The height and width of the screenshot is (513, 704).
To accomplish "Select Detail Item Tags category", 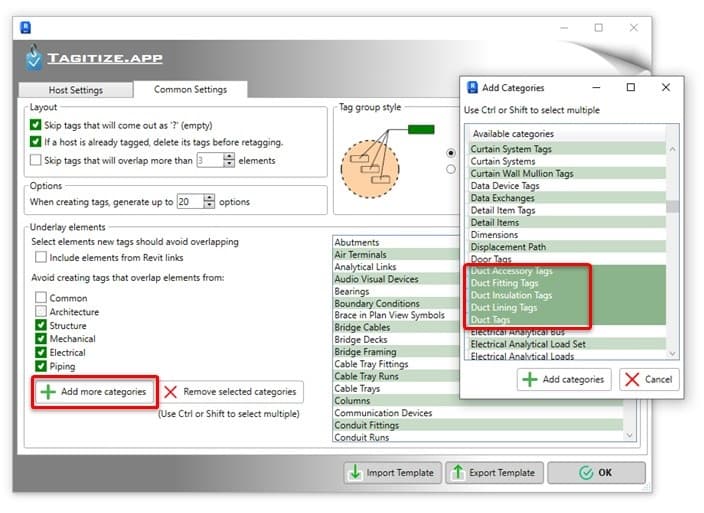I will point(568,210).
